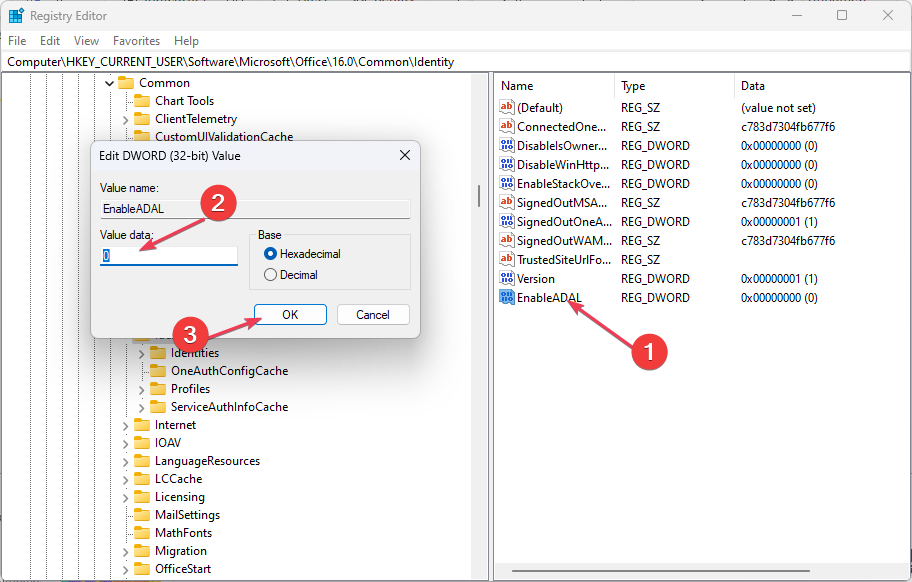Select the TrustedSiteUrlFo... string icon
The width and height of the screenshot is (912, 582).
pos(507,259)
